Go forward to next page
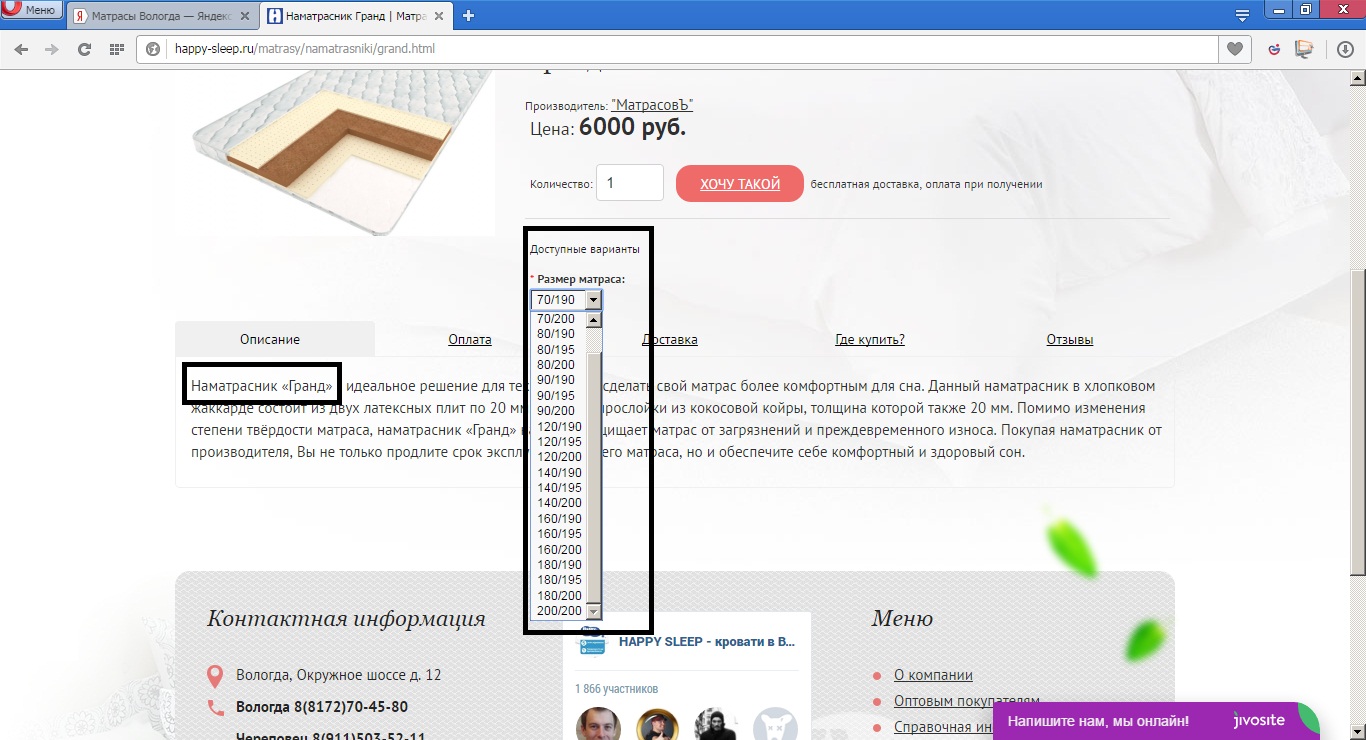 point(51,49)
